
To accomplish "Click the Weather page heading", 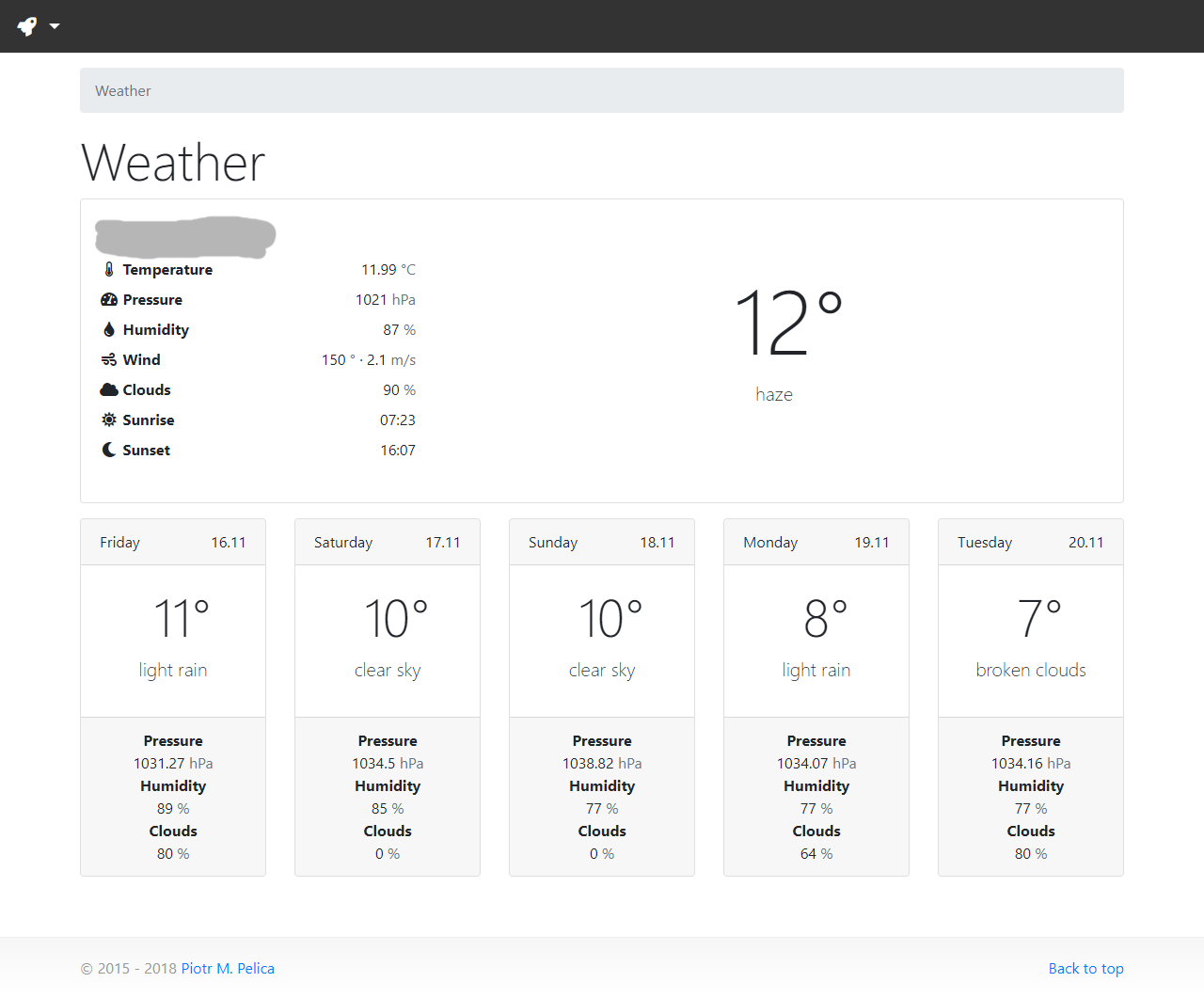I will (x=173, y=163).
